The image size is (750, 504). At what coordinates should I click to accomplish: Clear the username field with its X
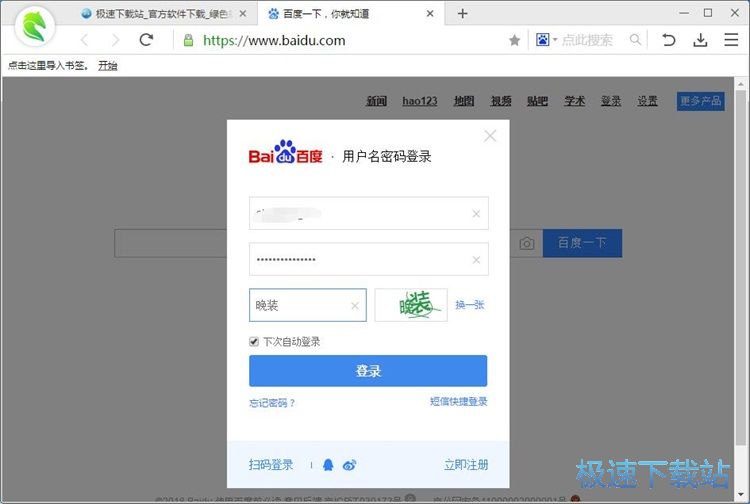(x=476, y=213)
